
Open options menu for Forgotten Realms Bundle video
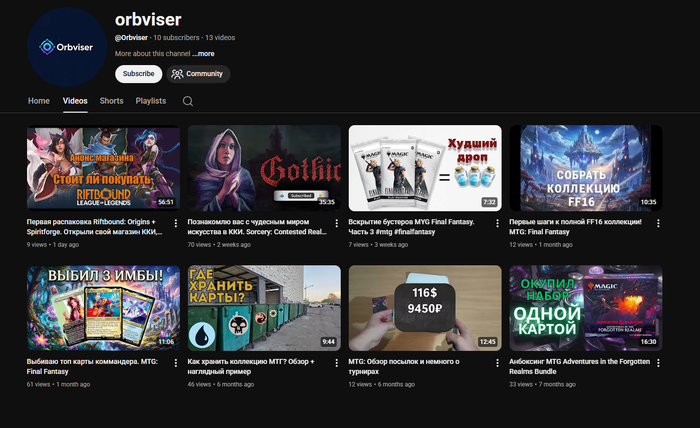[x=658, y=363]
